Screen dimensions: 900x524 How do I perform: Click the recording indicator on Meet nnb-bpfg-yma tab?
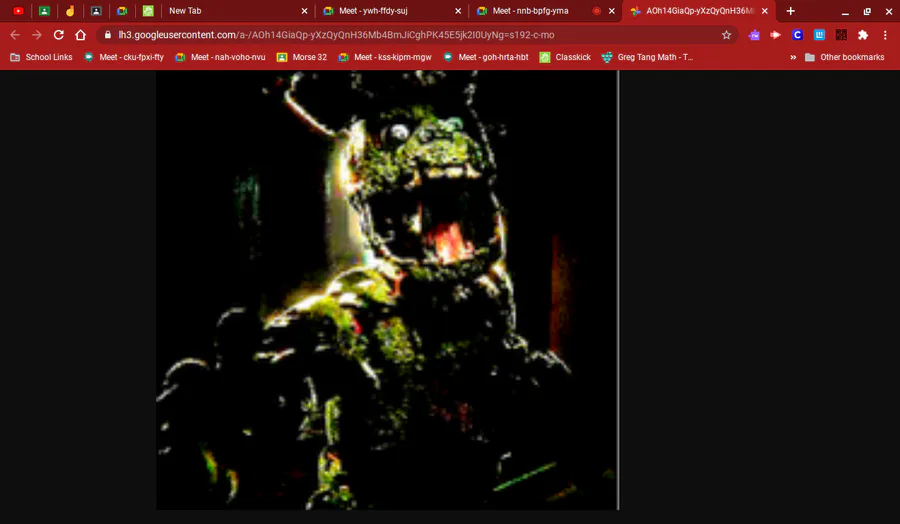click(x=596, y=11)
